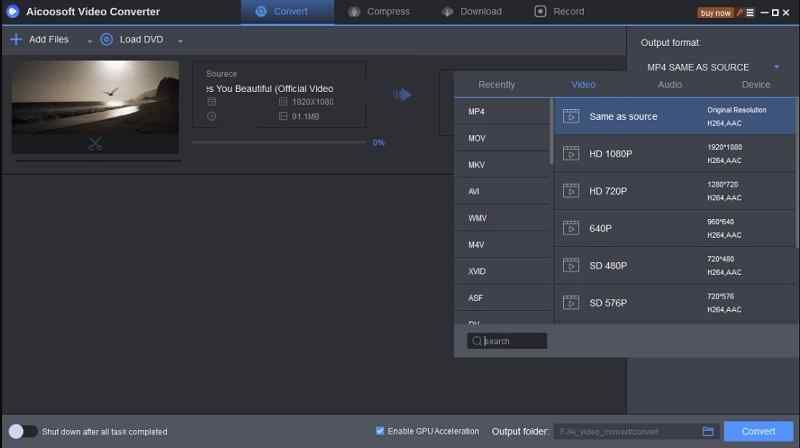
Task: Click the conversion progress bar
Action: [279, 142]
